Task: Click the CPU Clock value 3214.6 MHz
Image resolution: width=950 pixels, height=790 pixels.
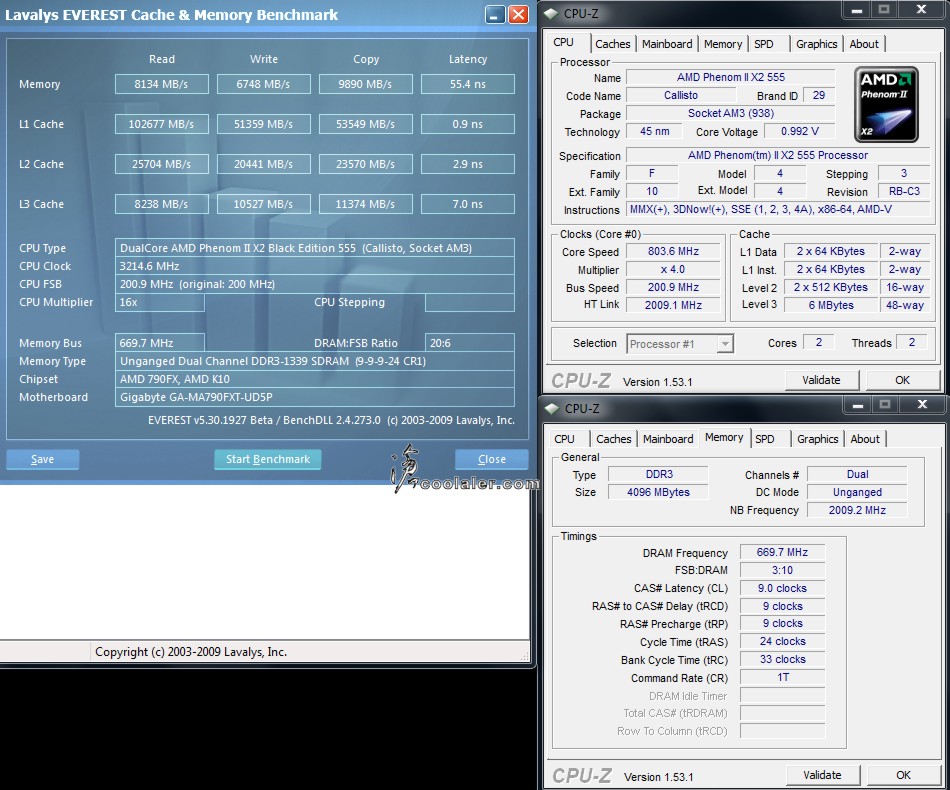Action: (314, 266)
